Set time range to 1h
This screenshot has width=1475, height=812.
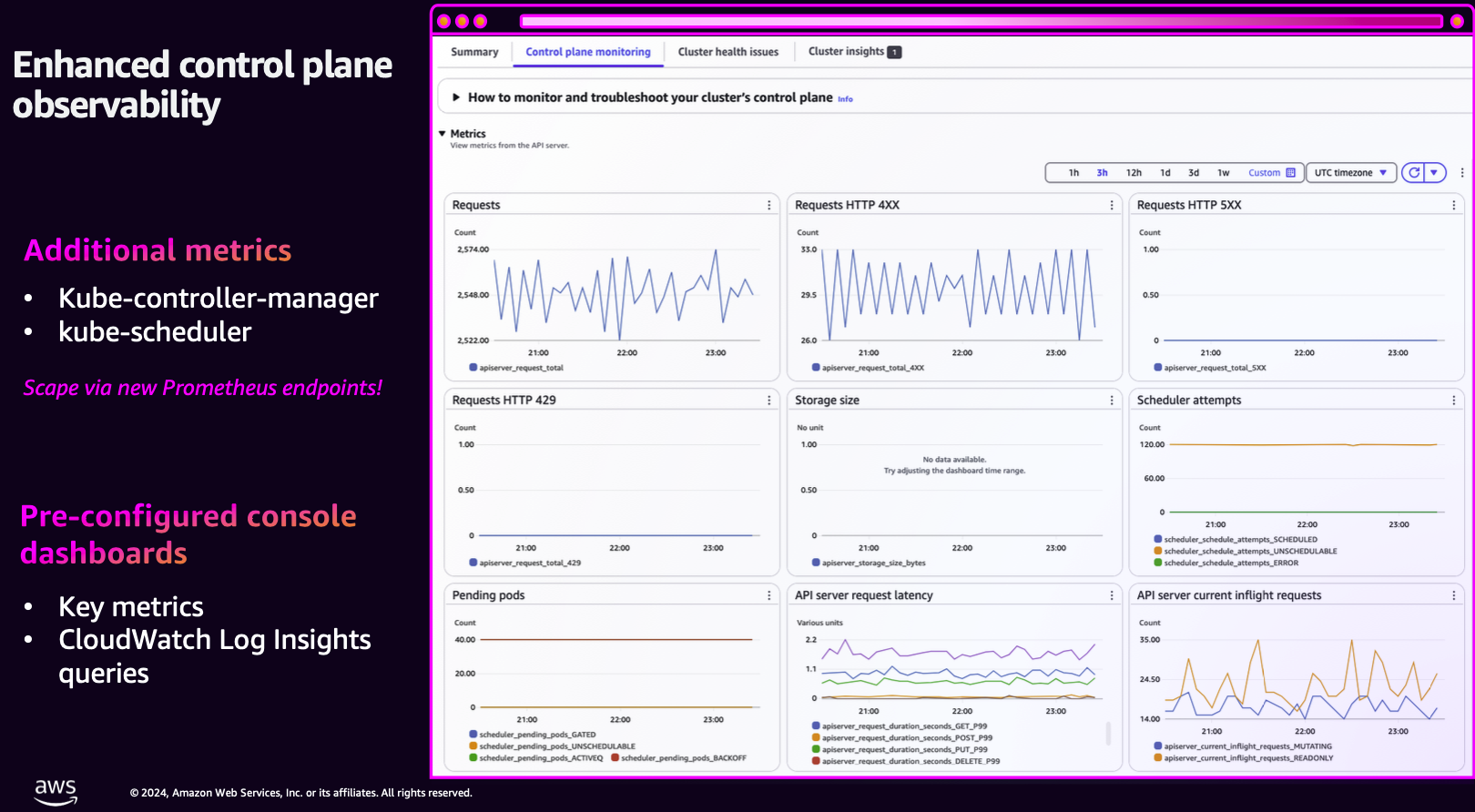click(x=1073, y=173)
